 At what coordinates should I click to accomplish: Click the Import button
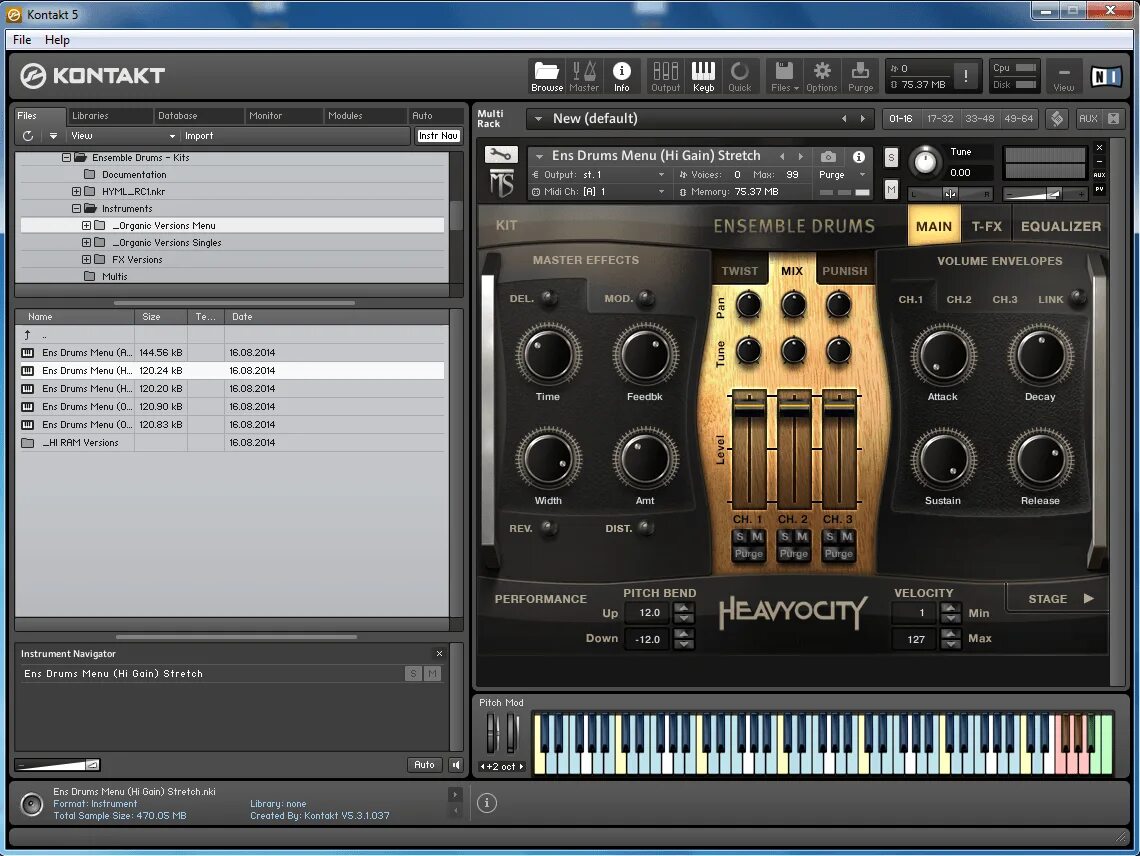point(198,136)
